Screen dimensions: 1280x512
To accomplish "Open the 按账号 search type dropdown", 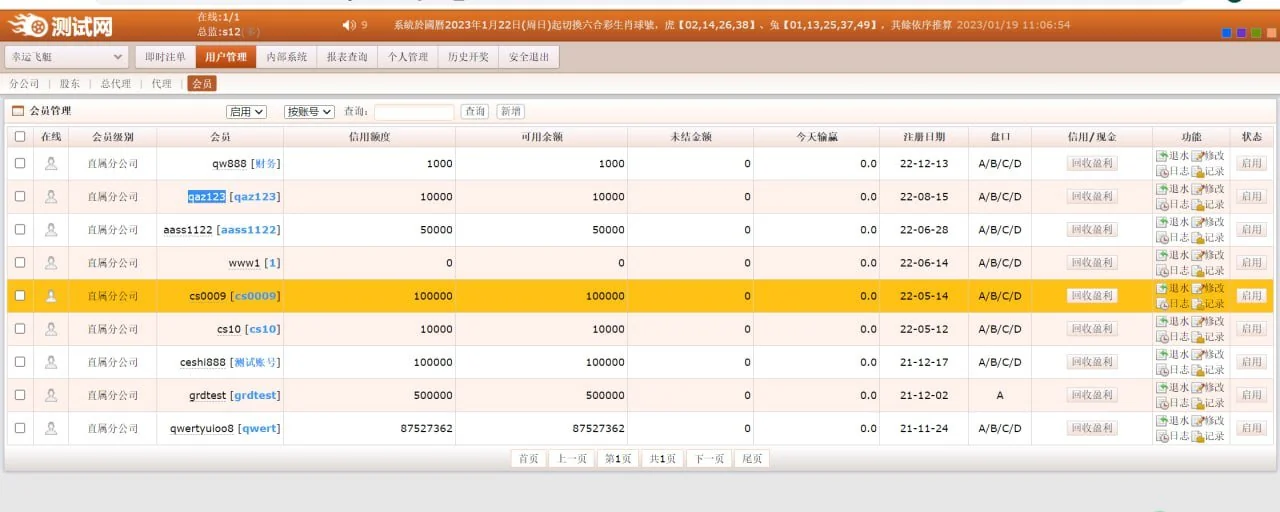I will (309, 112).
